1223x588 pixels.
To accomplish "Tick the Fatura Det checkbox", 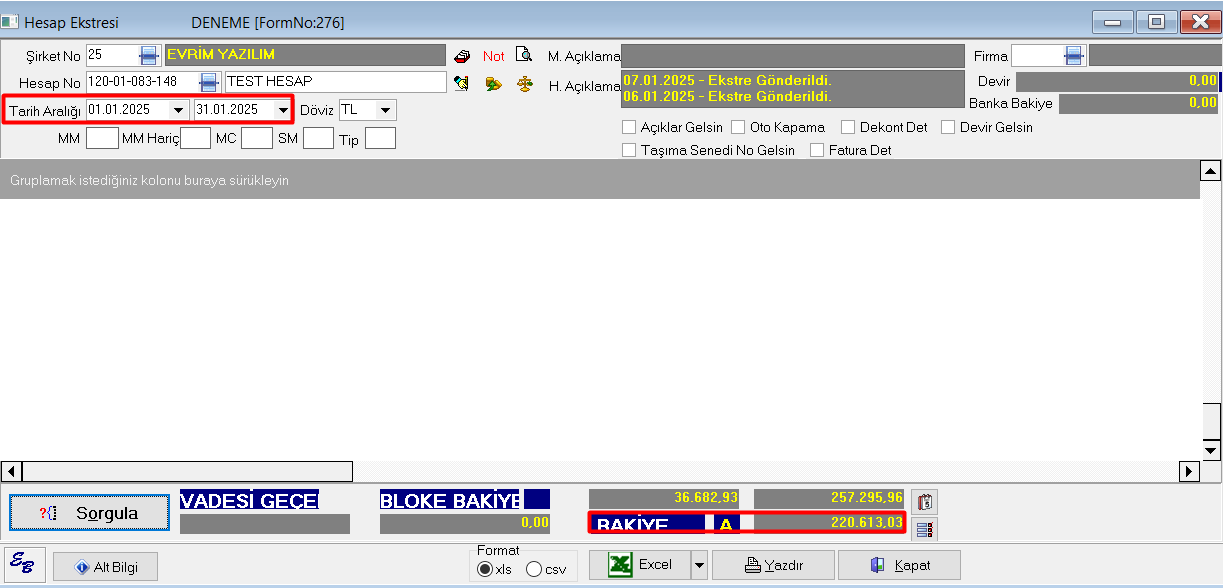I will (817, 150).
